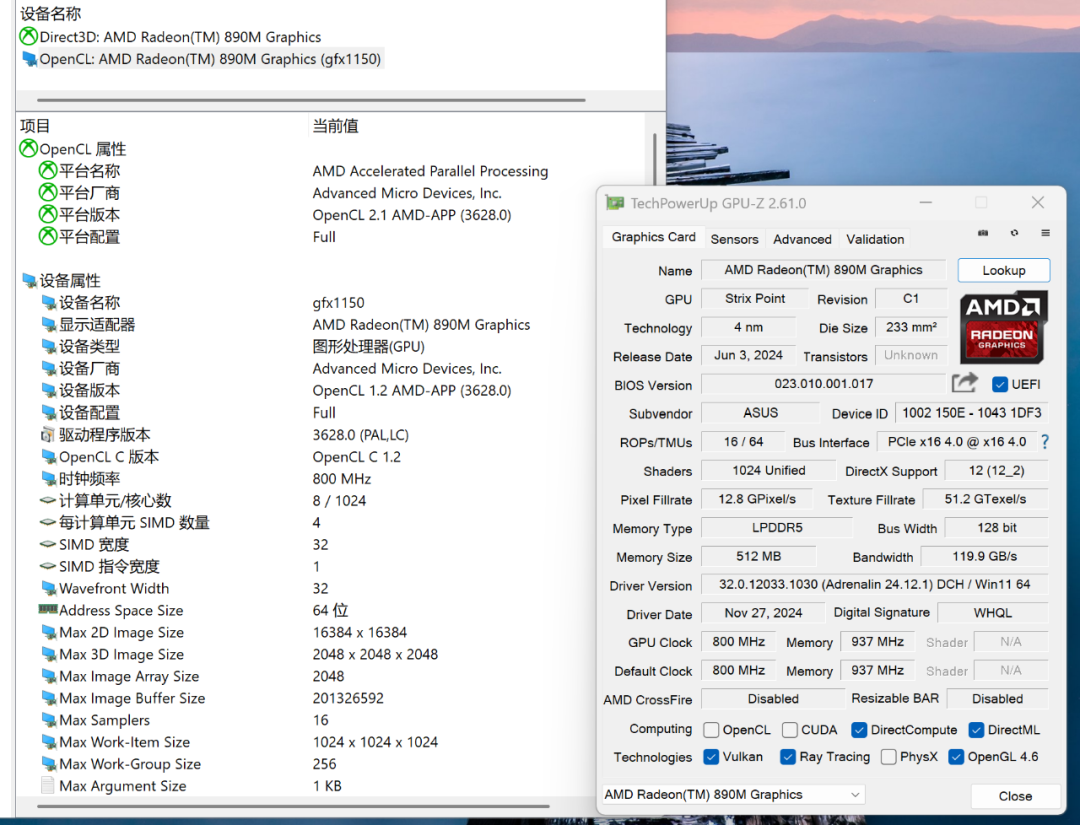Click icon beside 平台版本

tap(48, 214)
